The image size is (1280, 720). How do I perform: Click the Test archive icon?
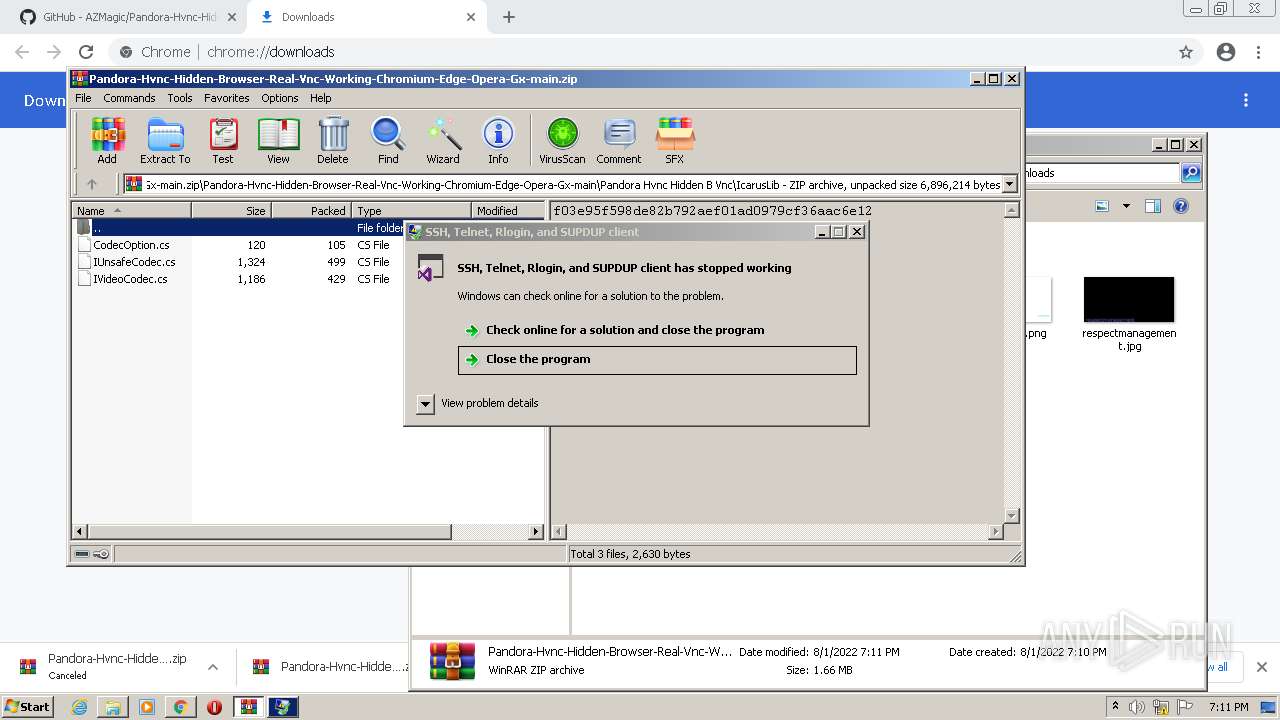tap(223, 141)
